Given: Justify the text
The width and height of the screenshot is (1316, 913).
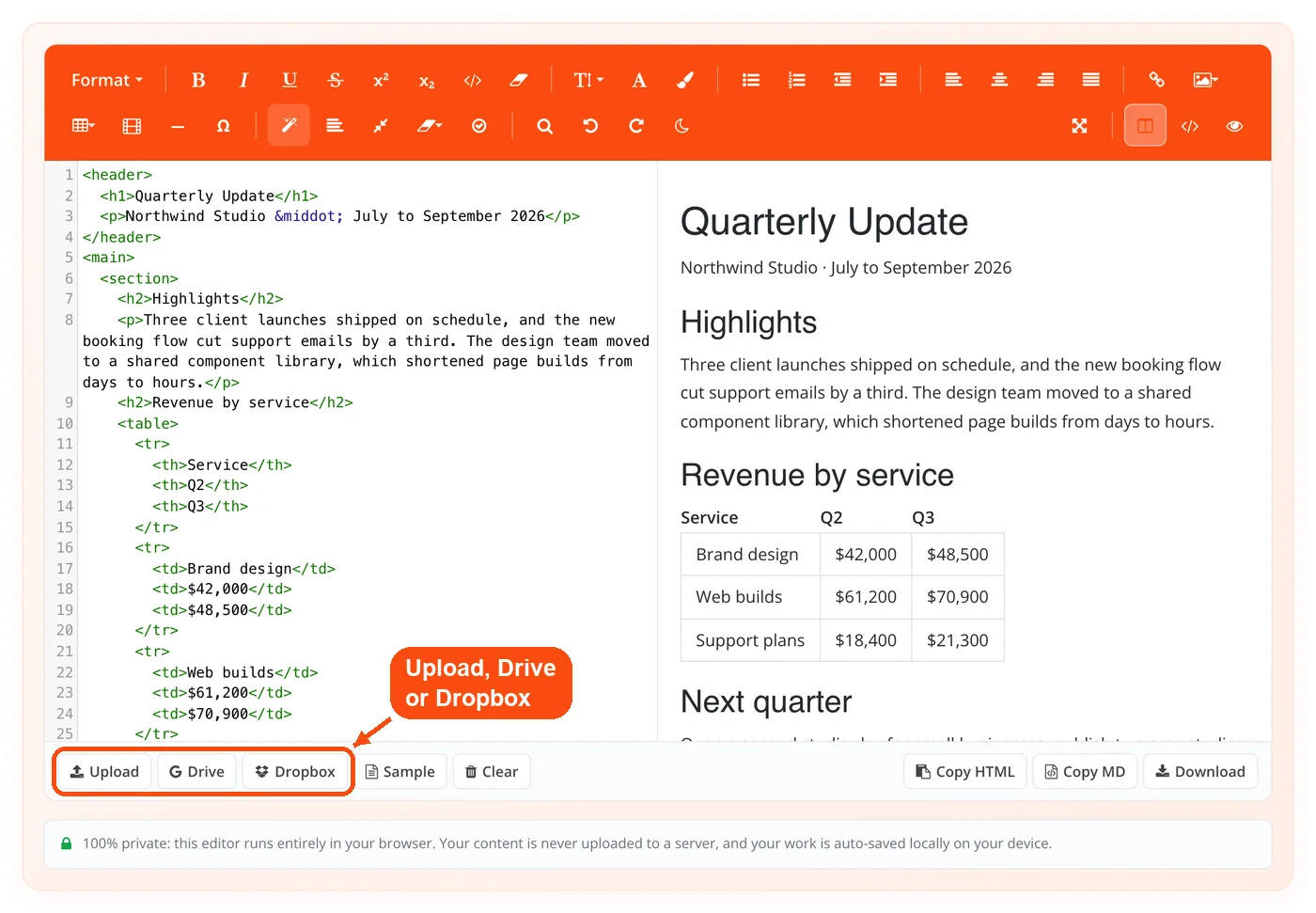Looking at the screenshot, I should (x=1091, y=80).
